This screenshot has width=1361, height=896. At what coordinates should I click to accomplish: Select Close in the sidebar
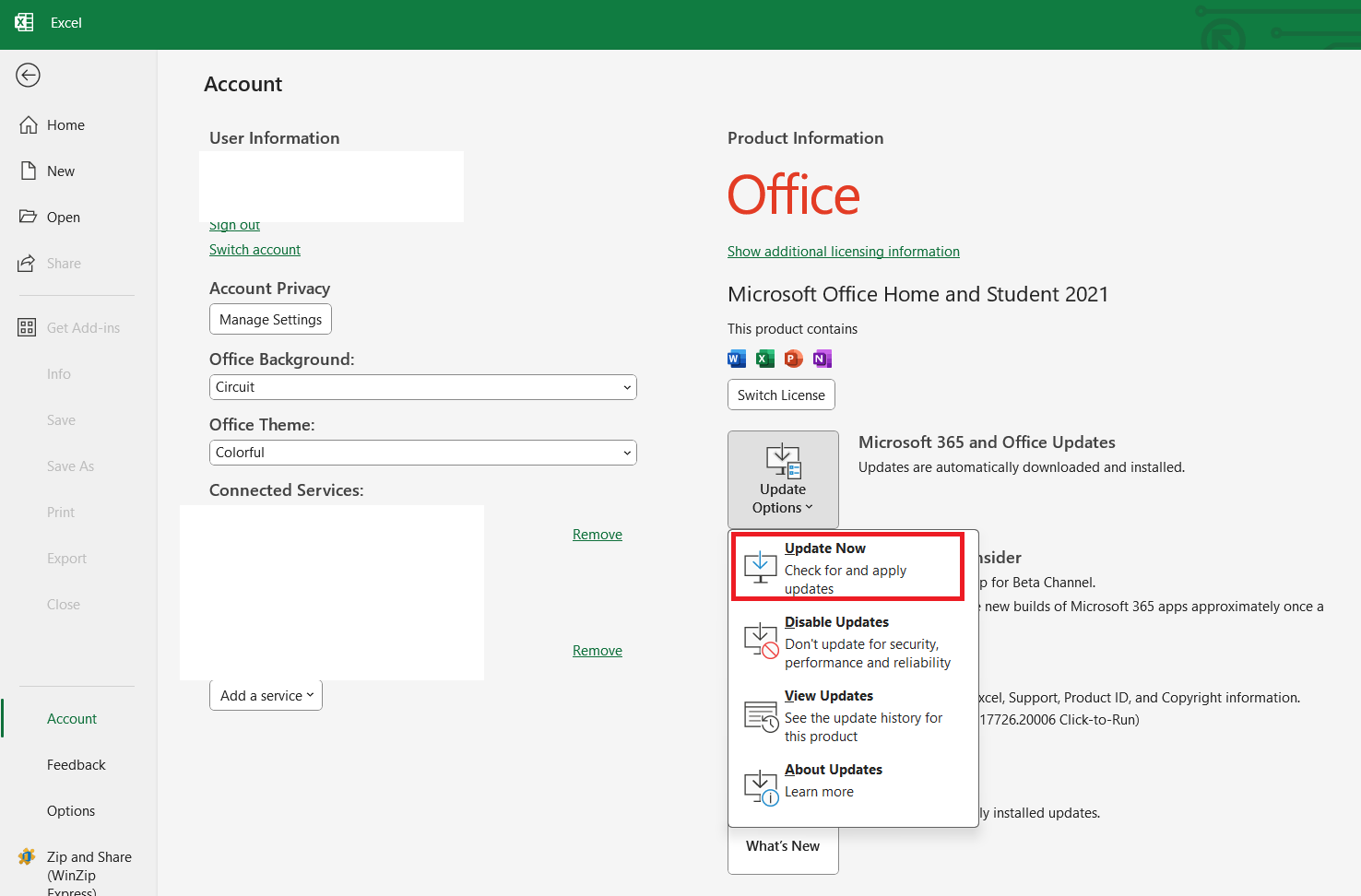pos(64,605)
